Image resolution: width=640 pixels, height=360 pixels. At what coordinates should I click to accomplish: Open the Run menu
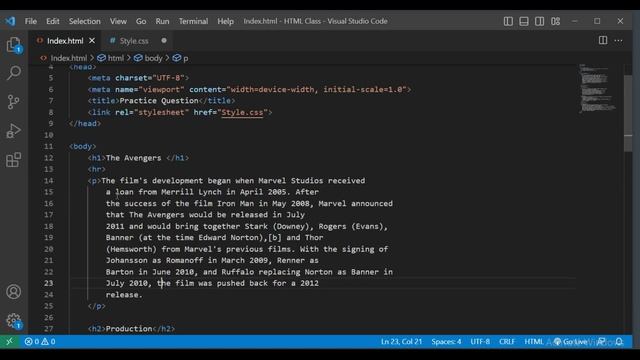[x=162, y=21]
